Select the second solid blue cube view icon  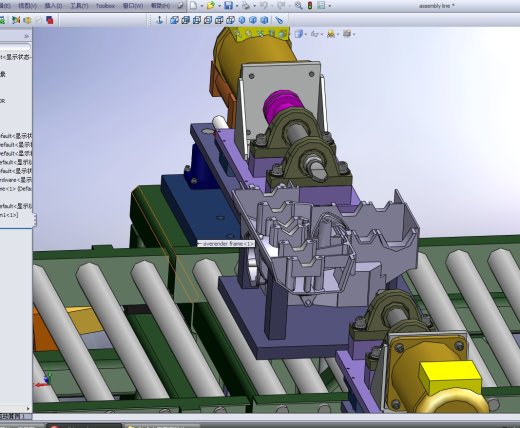tap(253, 20)
